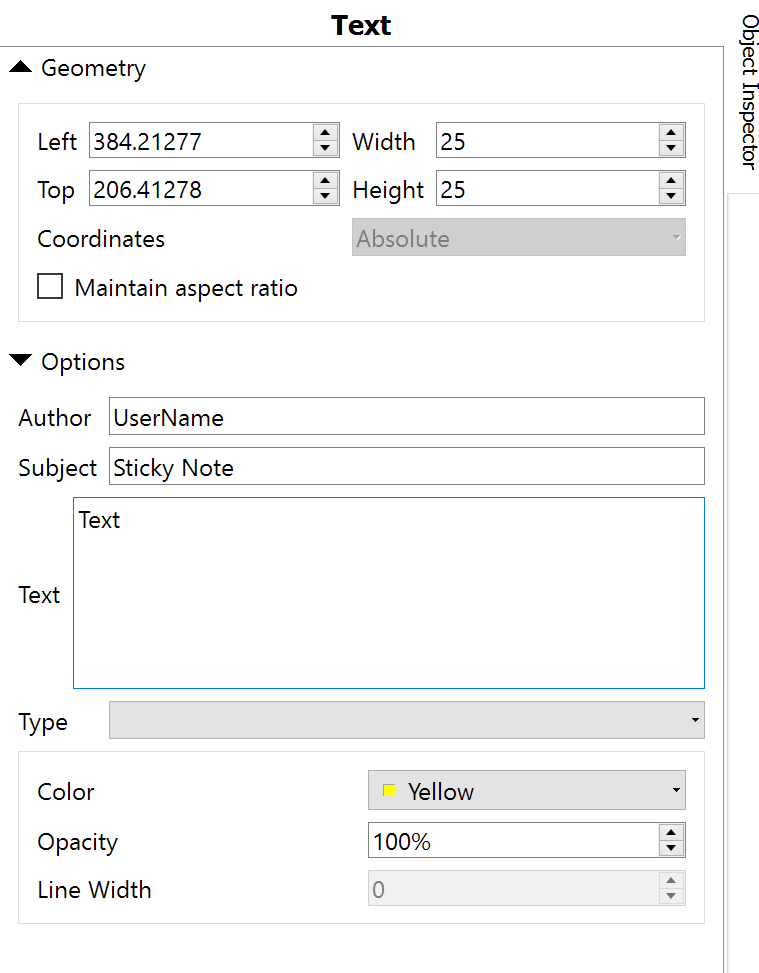Click the Subject field with Sticky Note

(x=406, y=466)
